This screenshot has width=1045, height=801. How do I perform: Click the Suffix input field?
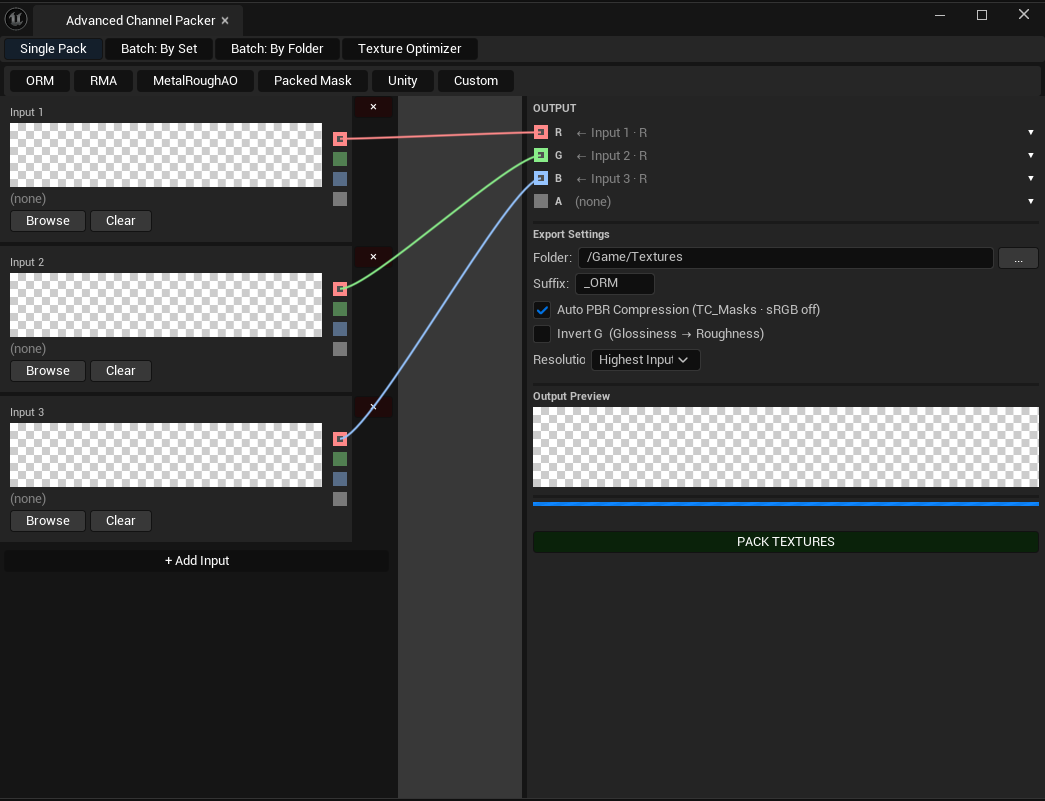tap(614, 283)
